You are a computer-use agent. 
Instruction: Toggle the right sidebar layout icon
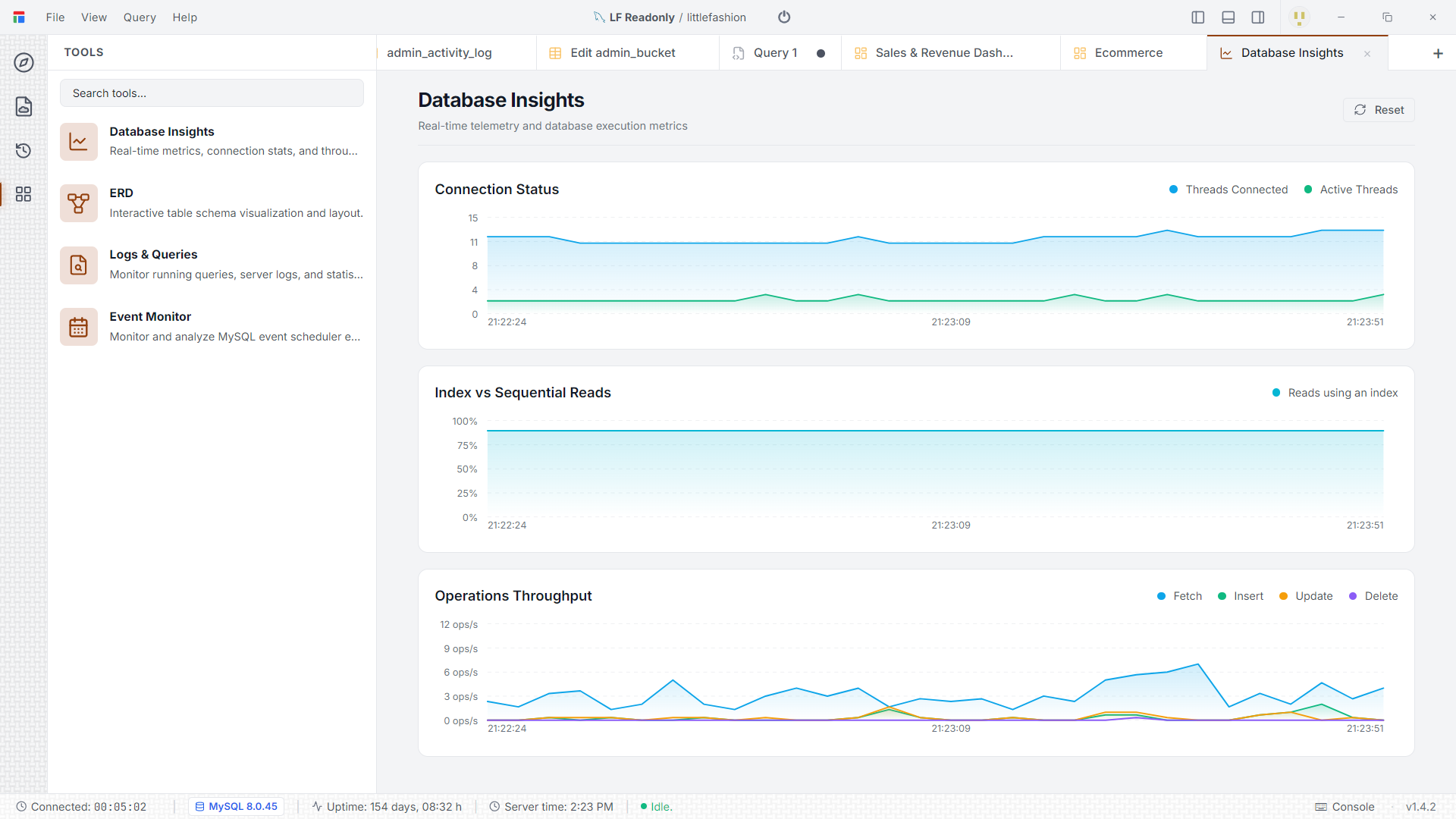pyautogui.click(x=1258, y=17)
